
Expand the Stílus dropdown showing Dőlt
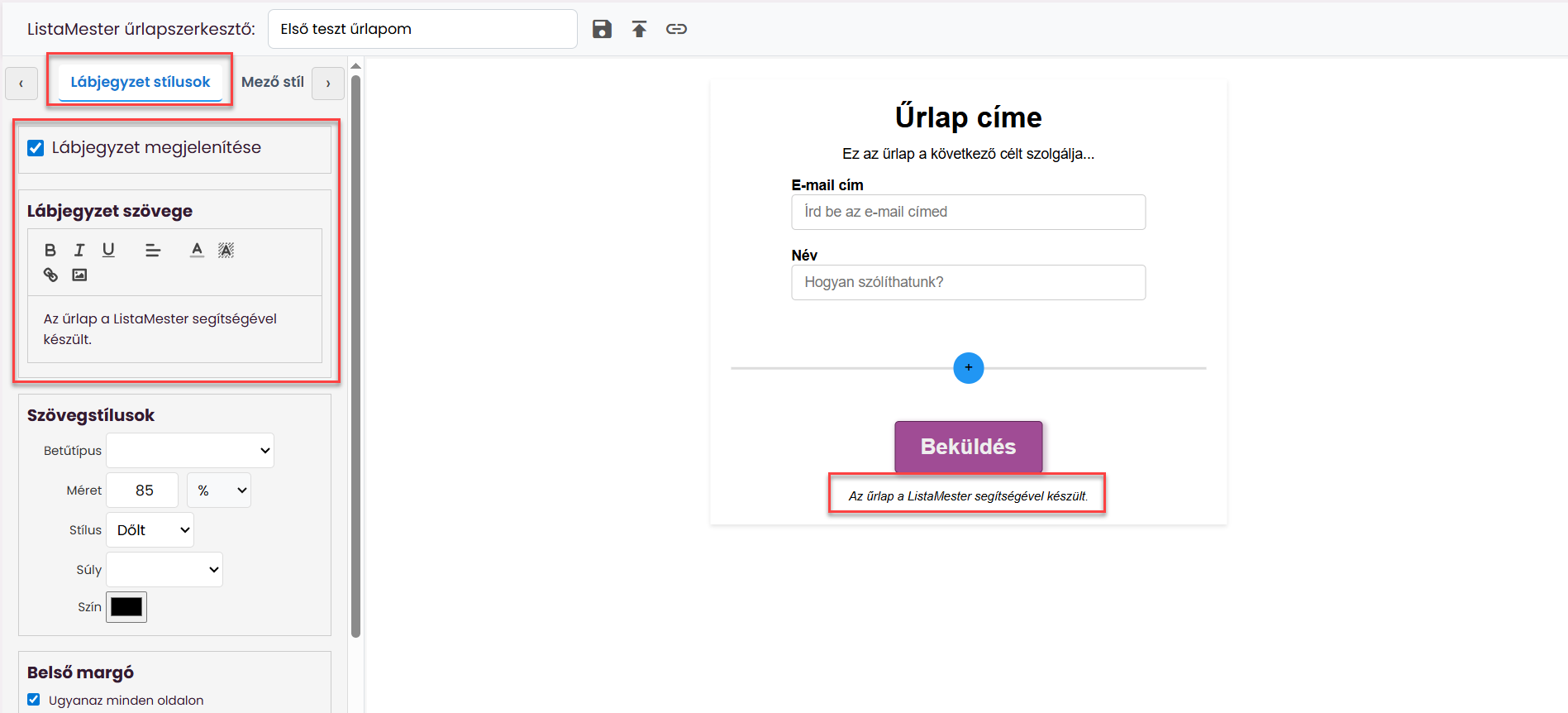coord(150,530)
